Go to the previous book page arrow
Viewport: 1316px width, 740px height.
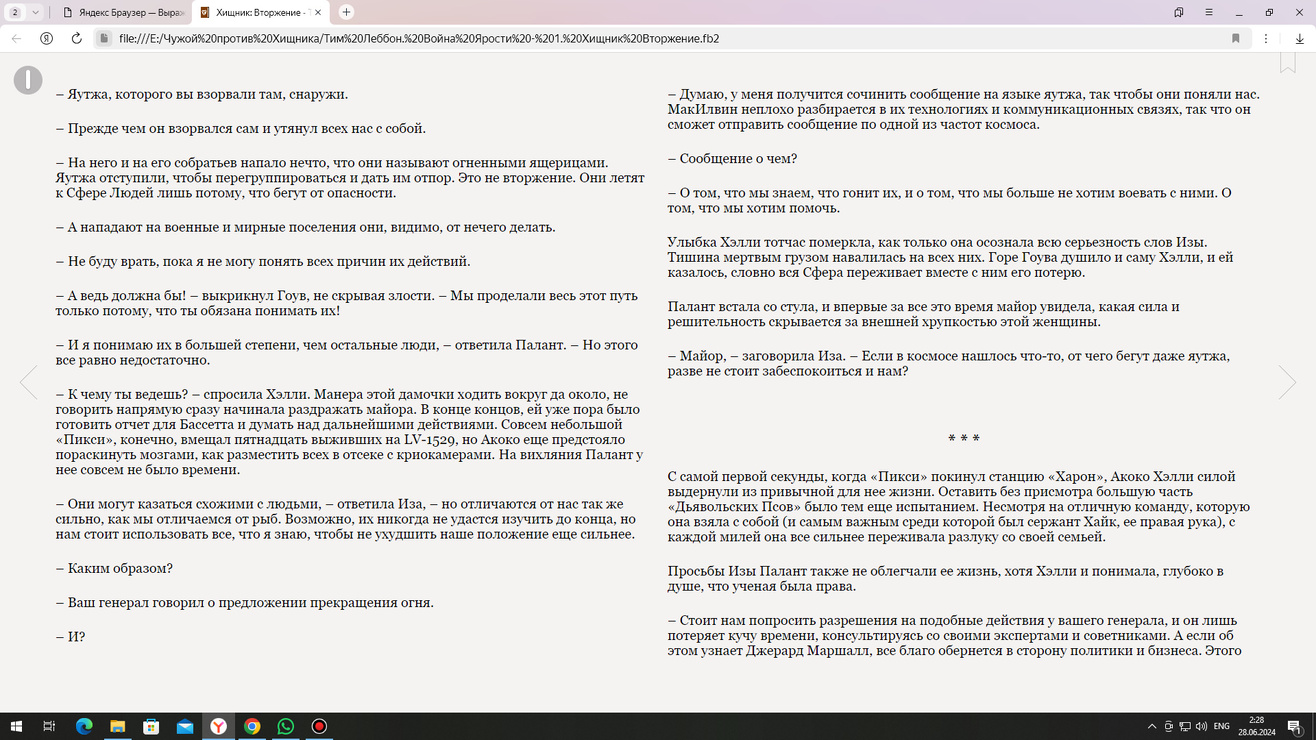28,382
